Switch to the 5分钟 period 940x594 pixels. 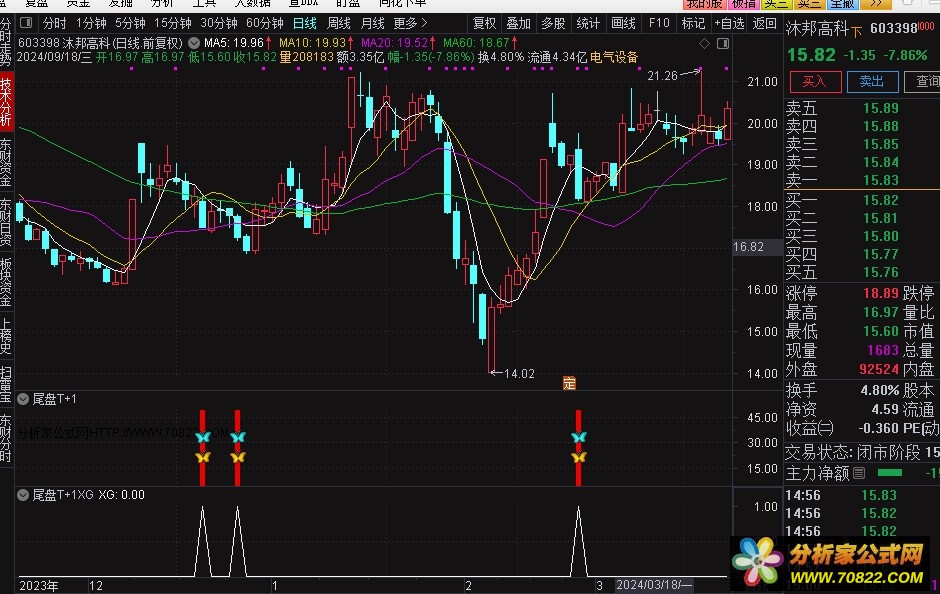tap(130, 23)
